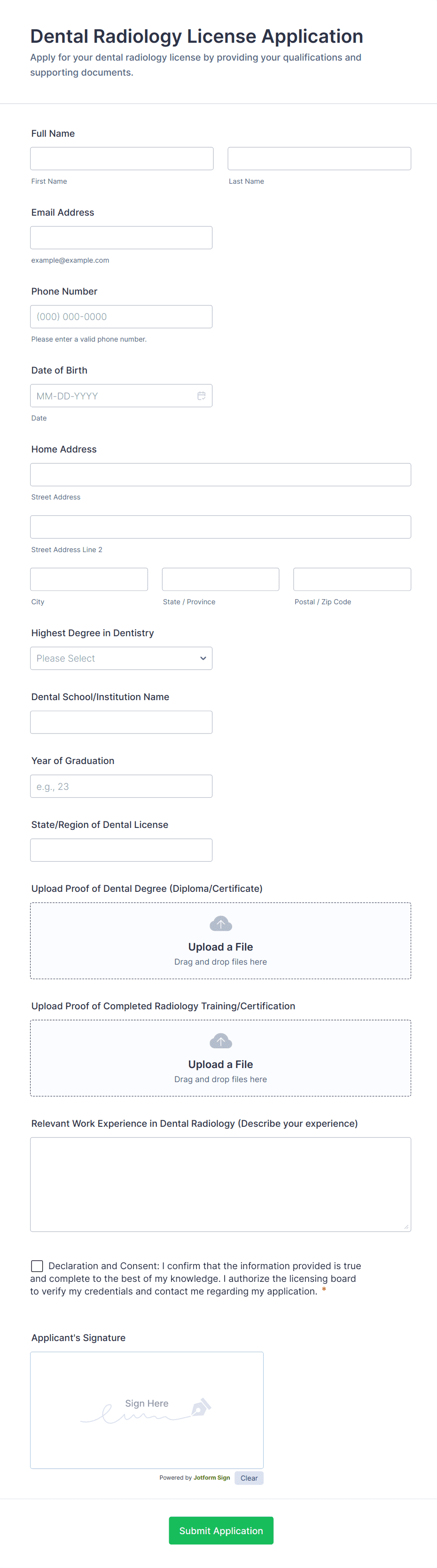The height and width of the screenshot is (1568, 437).
Task: Click the Relevant Work Experience text area
Action: (220, 1184)
